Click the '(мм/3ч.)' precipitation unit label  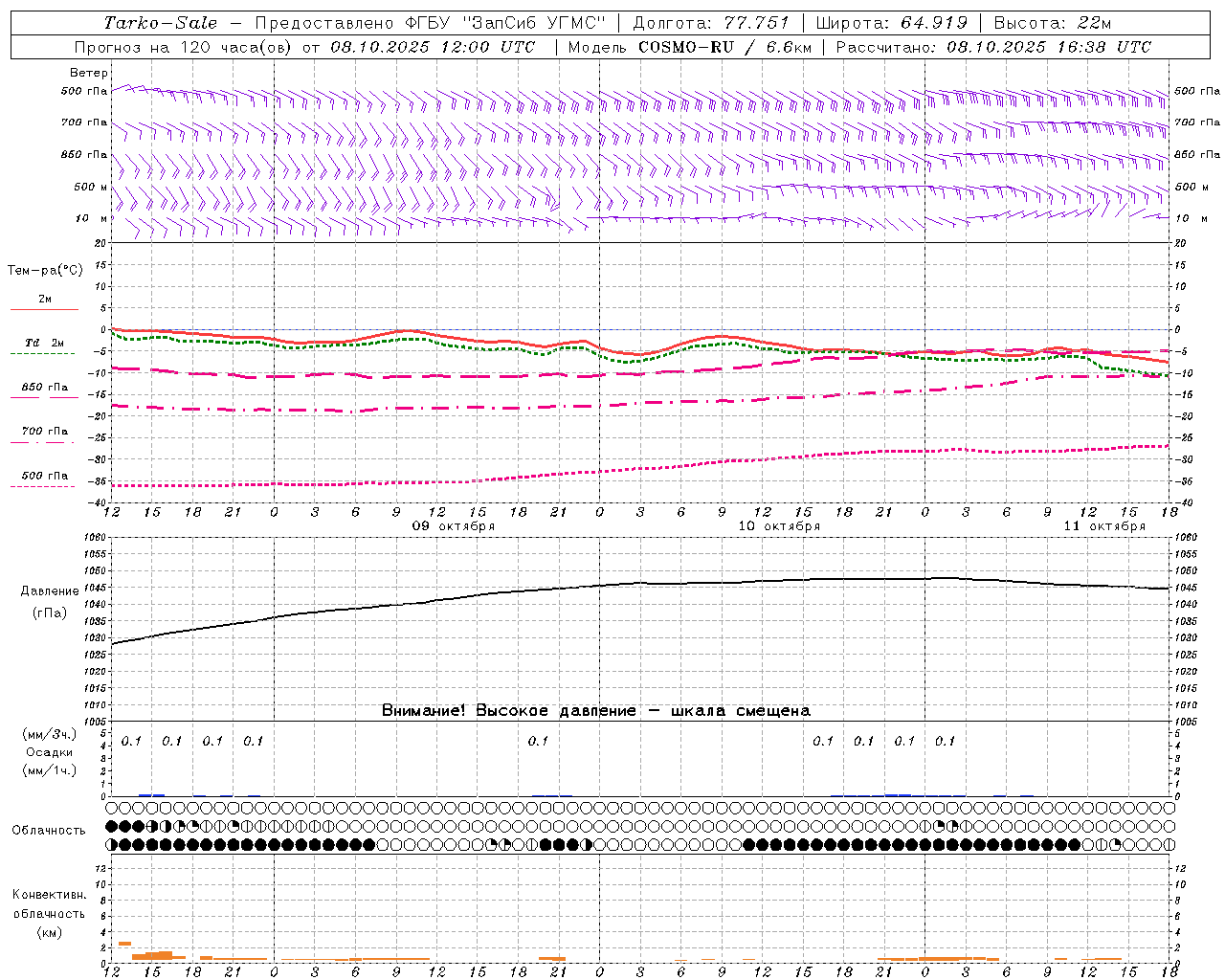point(50,734)
